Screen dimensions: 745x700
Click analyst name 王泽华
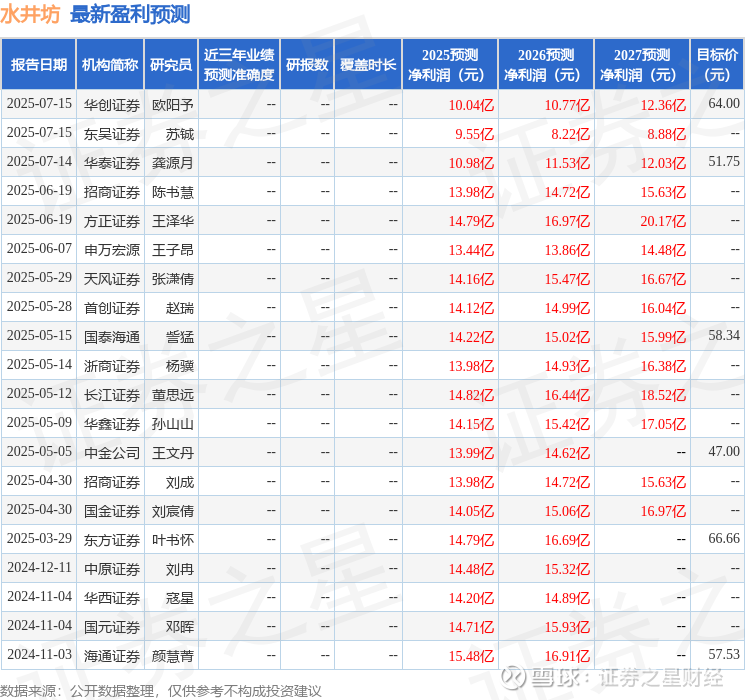click(x=173, y=221)
